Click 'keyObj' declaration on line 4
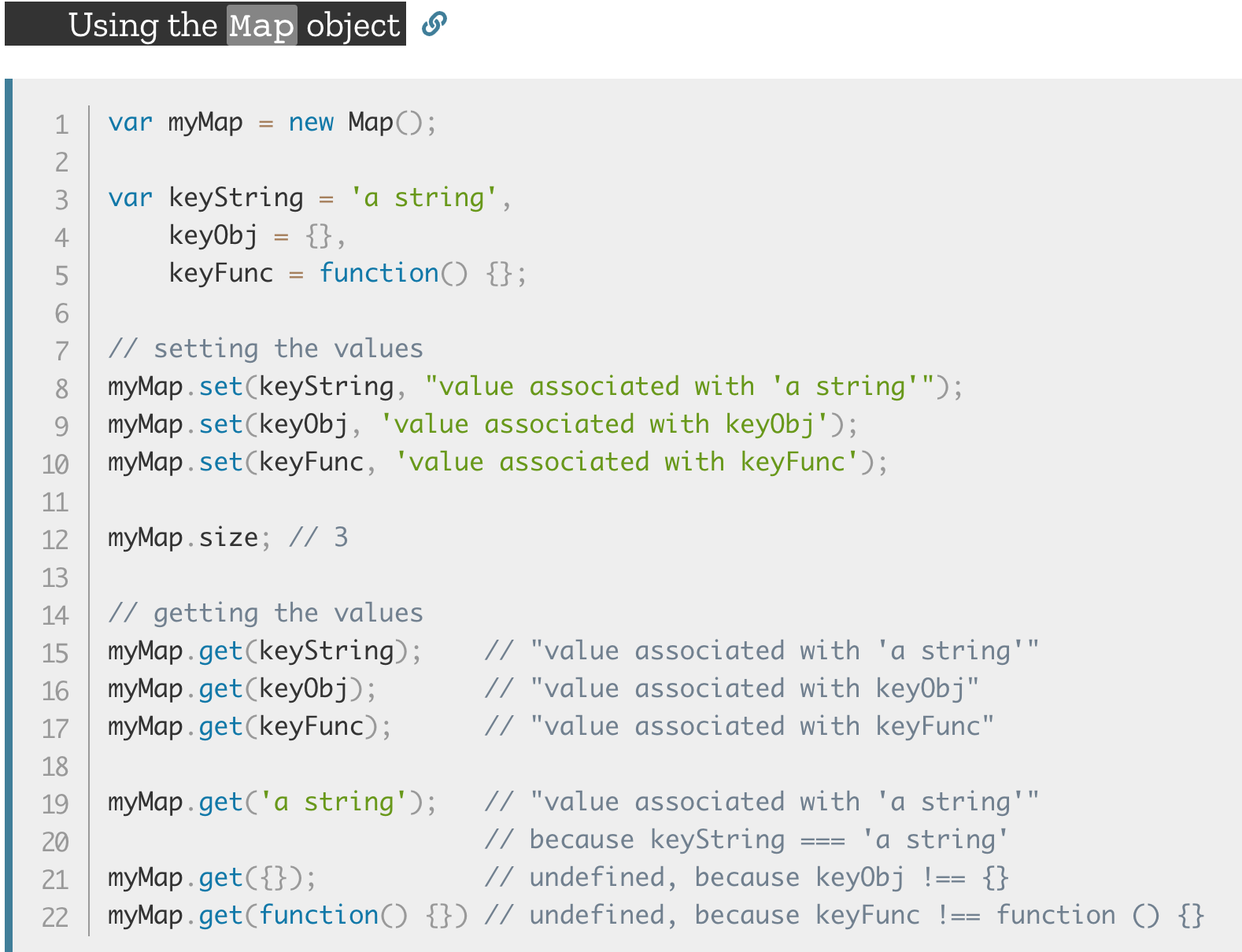The width and height of the screenshot is (1242, 952). point(213,235)
